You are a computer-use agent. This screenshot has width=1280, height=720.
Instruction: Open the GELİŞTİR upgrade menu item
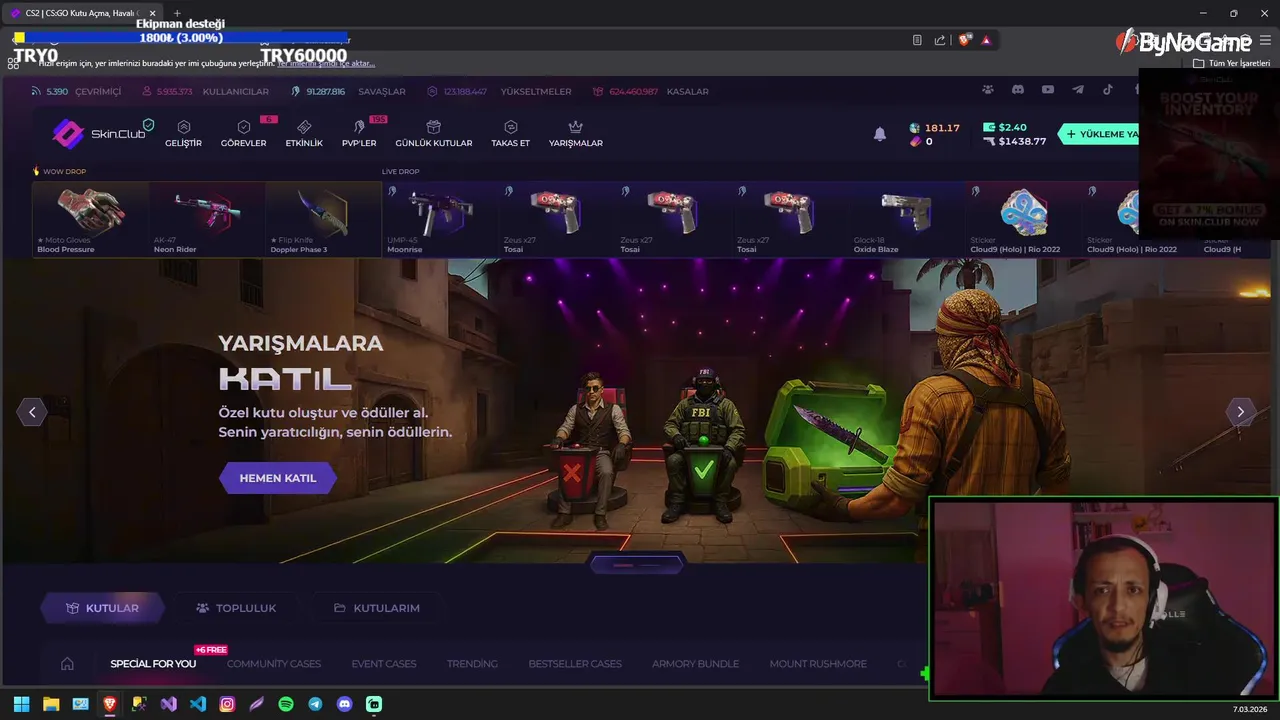(183, 134)
